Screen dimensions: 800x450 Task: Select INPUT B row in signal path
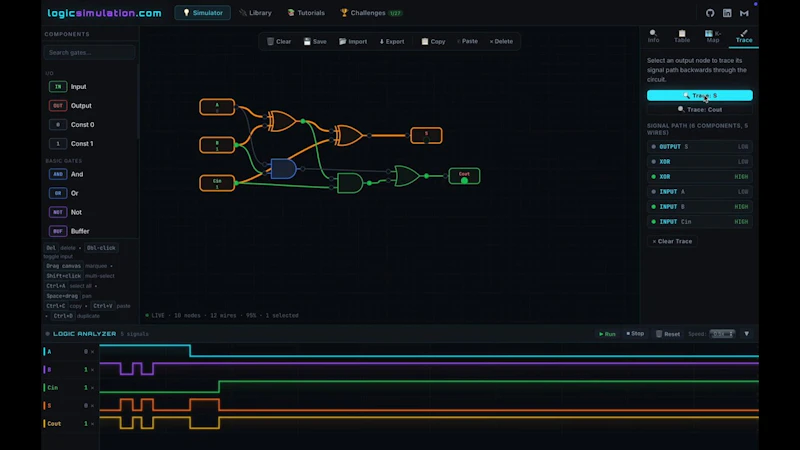point(699,207)
